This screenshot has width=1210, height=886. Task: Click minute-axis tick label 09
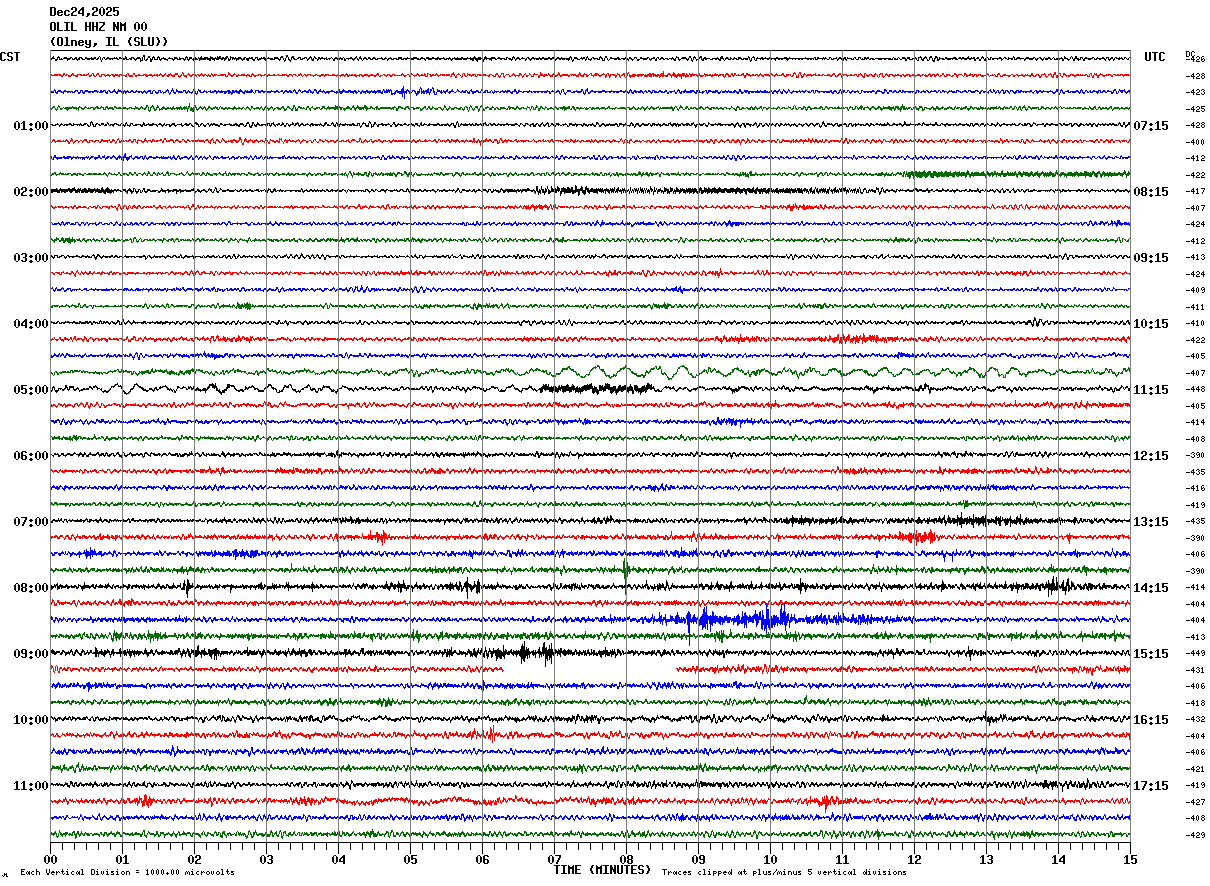tap(698, 859)
